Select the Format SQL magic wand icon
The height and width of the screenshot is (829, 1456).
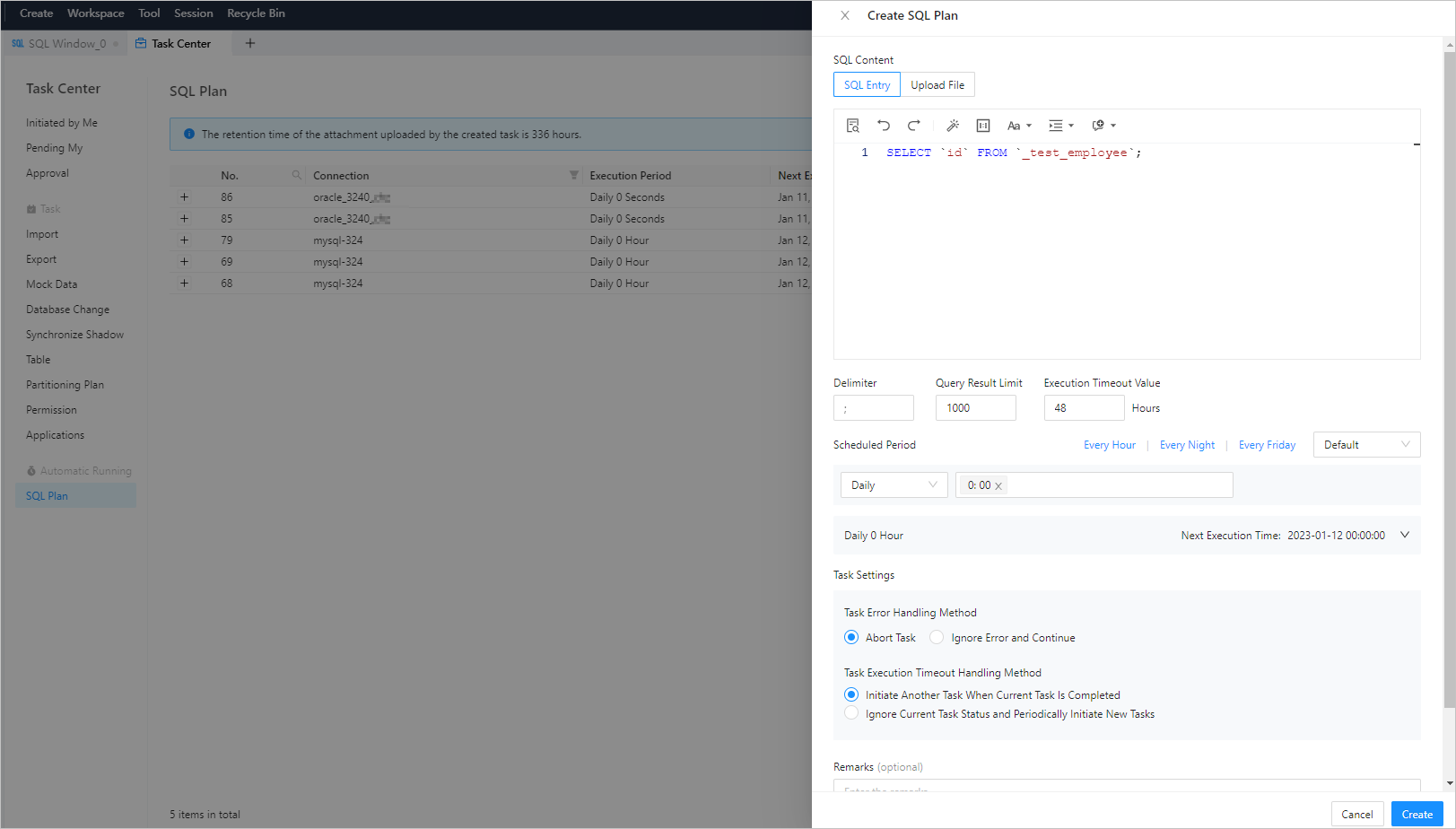point(953,125)
